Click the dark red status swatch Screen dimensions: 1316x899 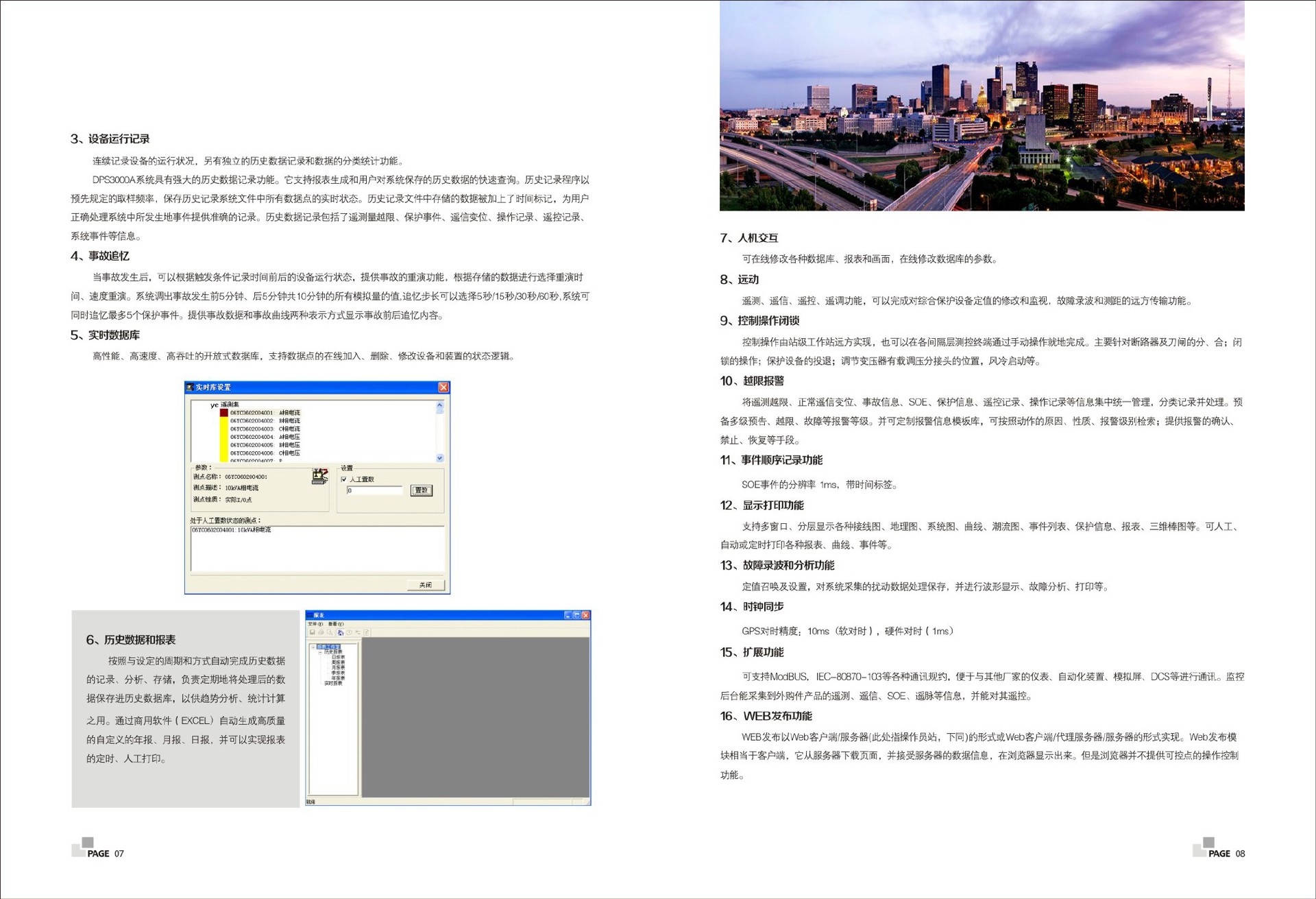(224, 413)
